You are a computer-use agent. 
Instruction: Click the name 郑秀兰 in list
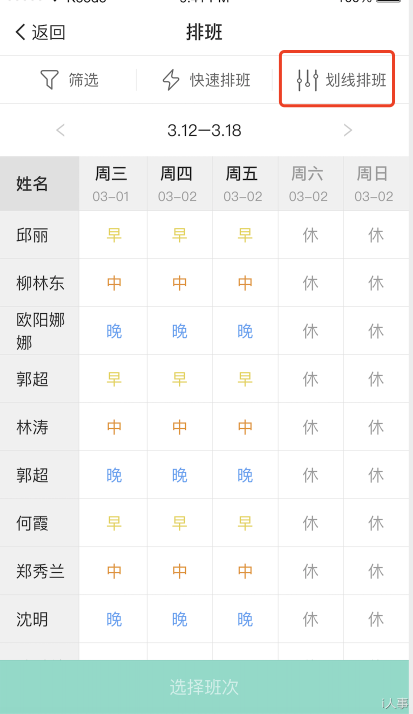point(40,571)
